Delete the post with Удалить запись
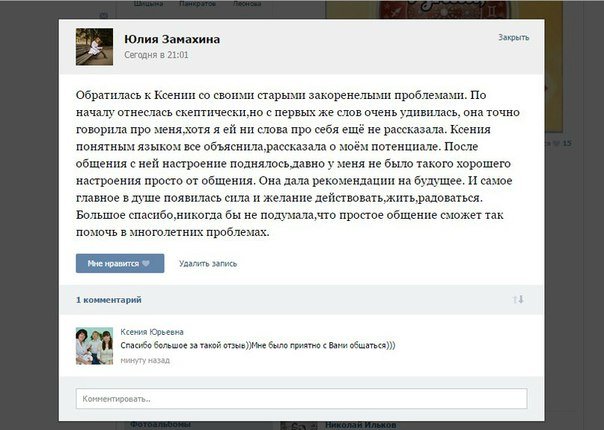 [x=208, y=264]
